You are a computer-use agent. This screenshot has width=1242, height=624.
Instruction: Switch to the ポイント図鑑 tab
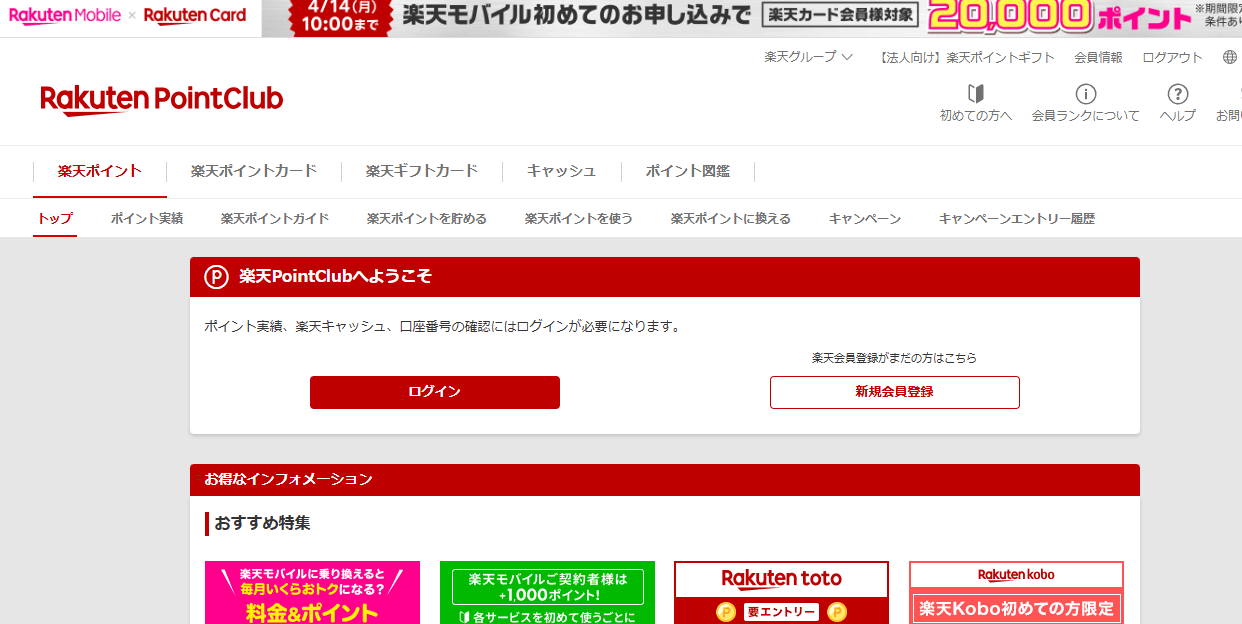click(x=688, y=171)
